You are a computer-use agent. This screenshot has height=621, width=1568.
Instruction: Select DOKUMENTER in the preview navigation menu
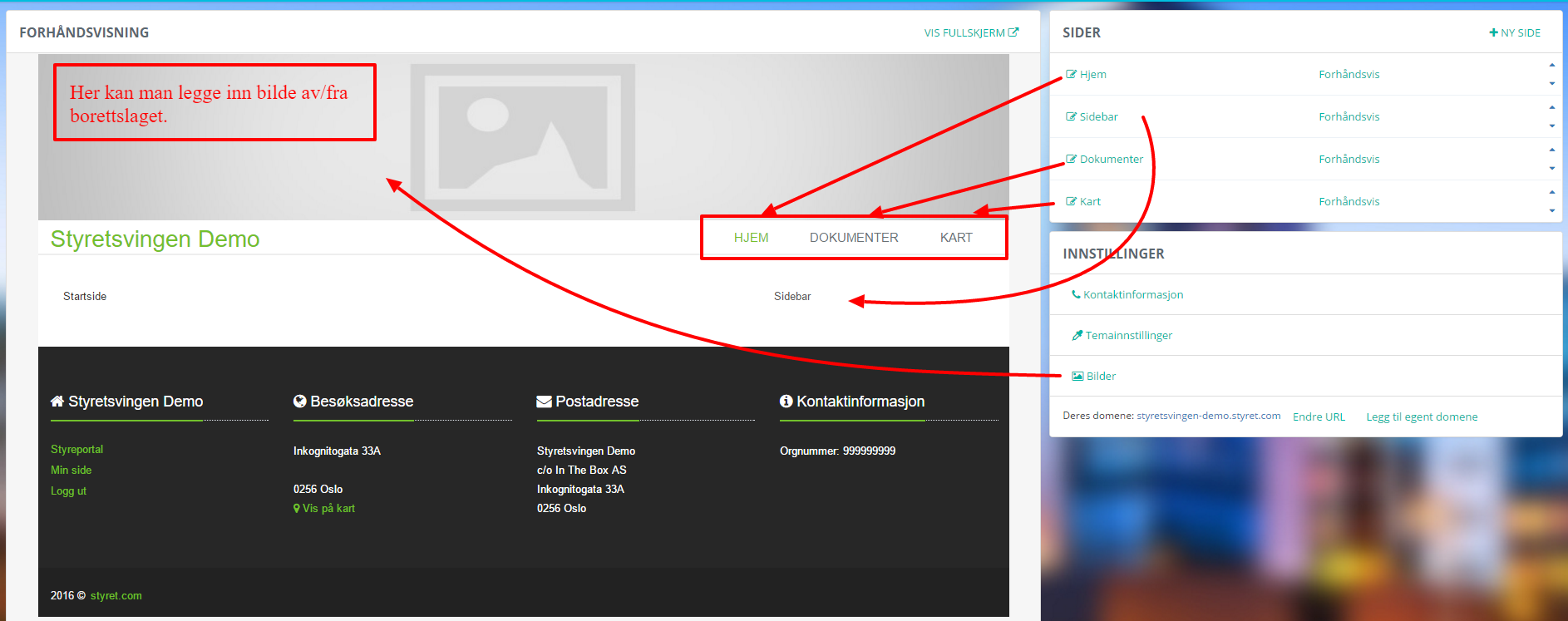click(853, 238)
